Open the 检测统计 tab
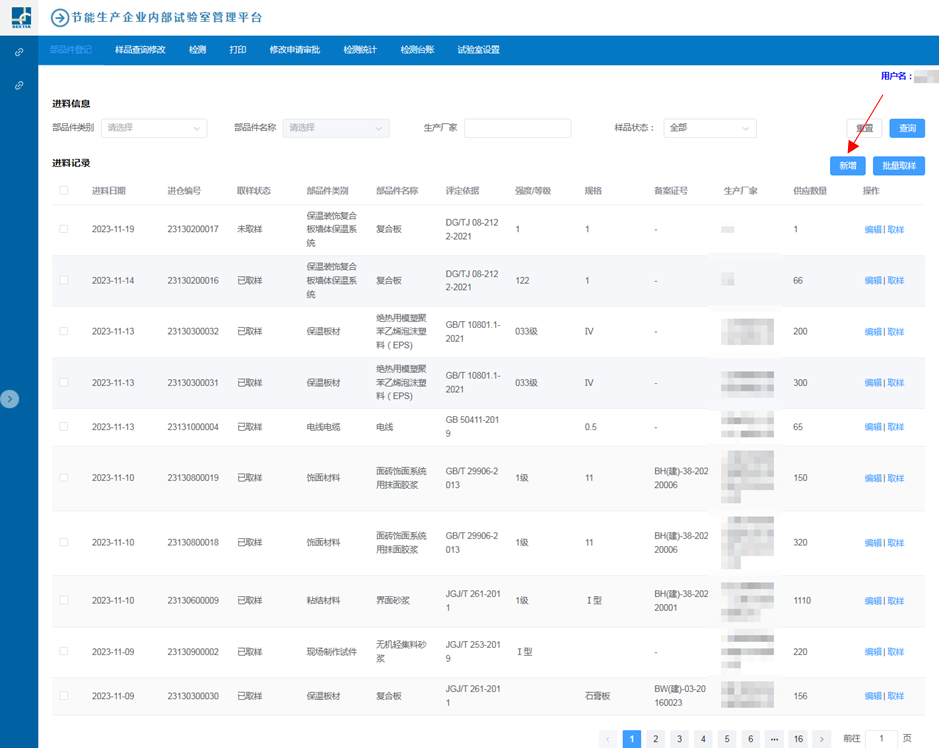 point(360,50)
